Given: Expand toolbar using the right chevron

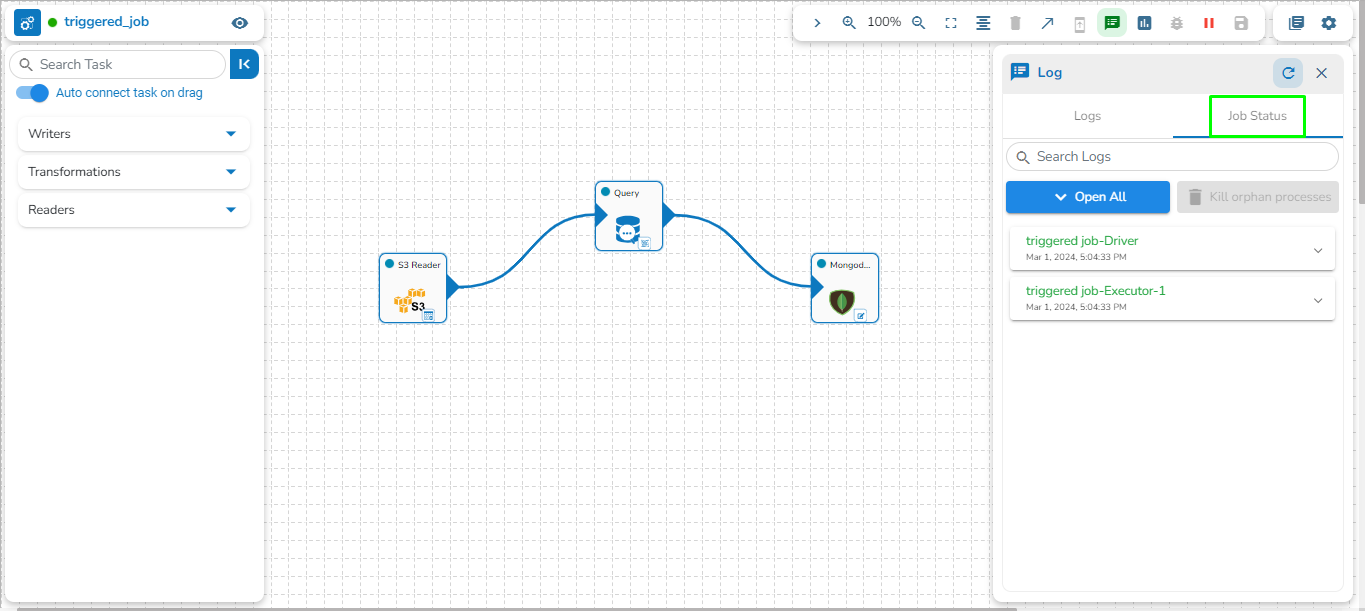Looking at the screenshot, I should coord(817,22).
